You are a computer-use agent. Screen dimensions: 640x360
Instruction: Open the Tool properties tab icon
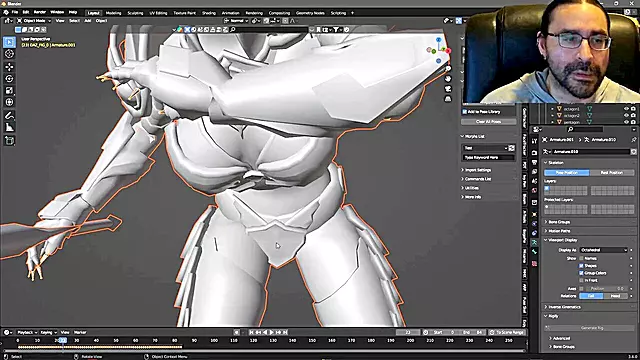[x=534, y=141]
